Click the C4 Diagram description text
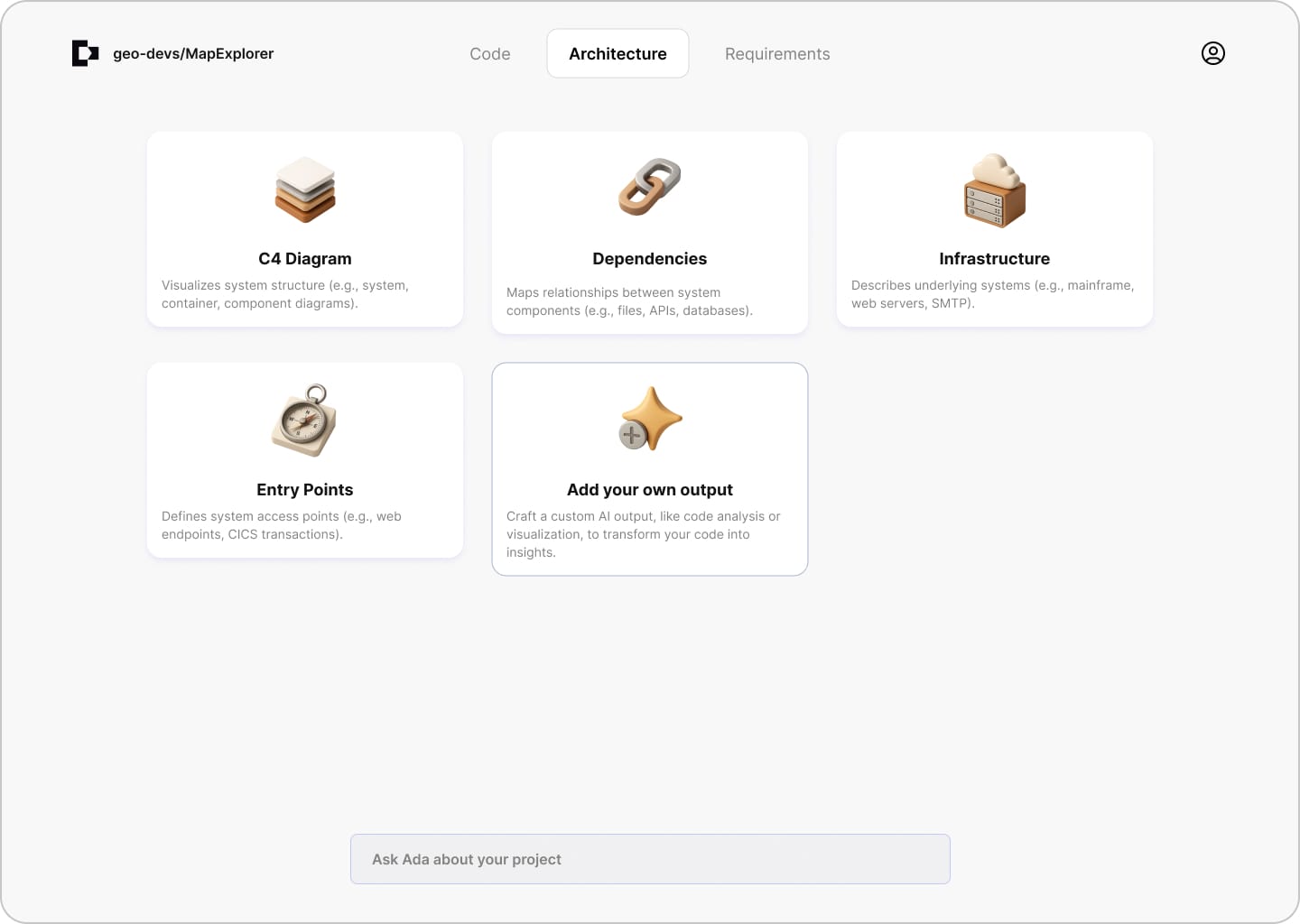Screen dimensions: 1300x924 coord(285,294)
